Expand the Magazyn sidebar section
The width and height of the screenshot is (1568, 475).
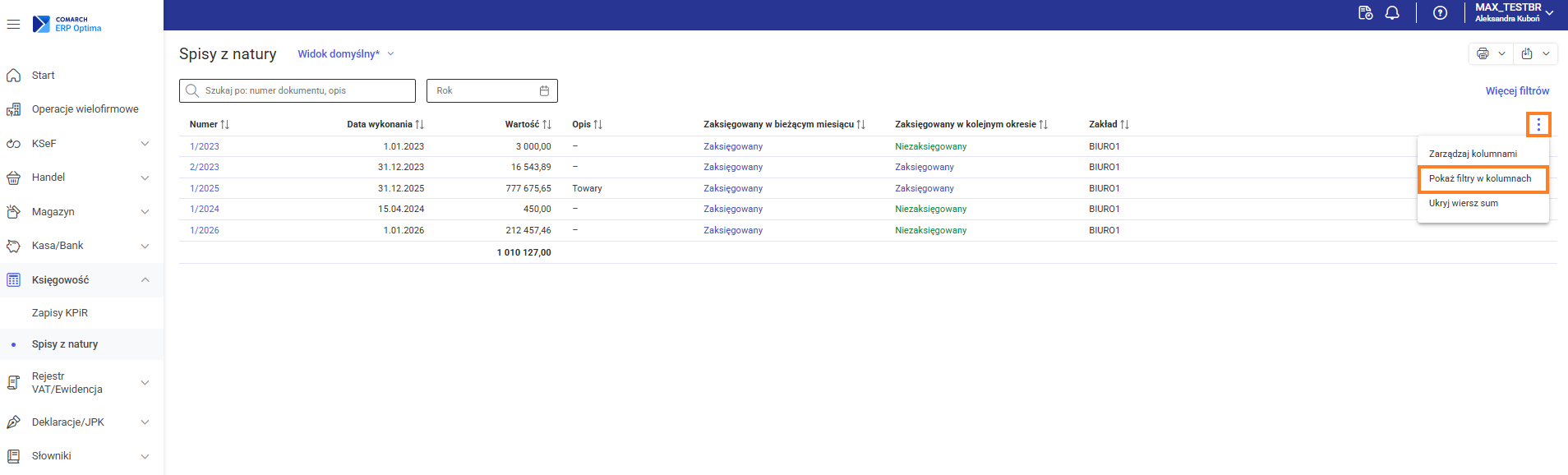(145, 212)
